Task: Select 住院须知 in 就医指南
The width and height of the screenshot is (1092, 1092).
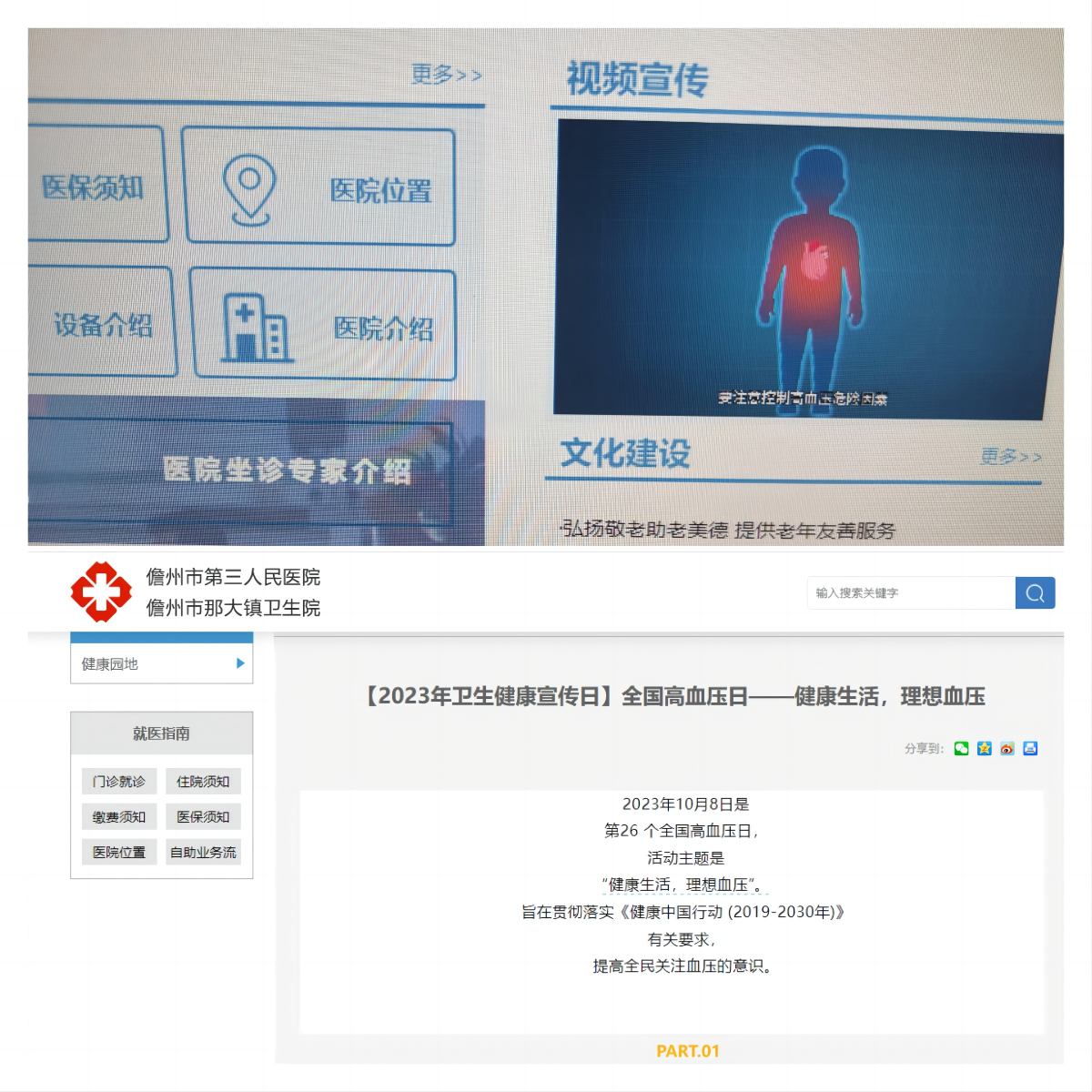Action: point(203,781)
